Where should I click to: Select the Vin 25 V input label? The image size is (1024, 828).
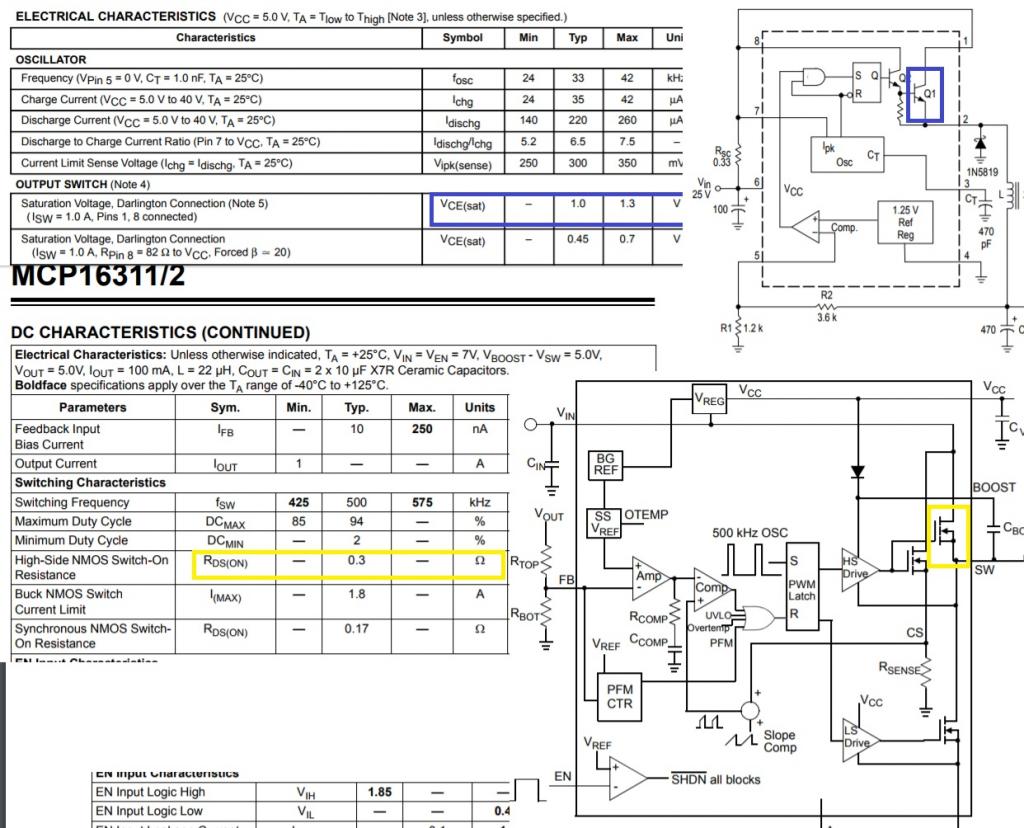[703, 188]
